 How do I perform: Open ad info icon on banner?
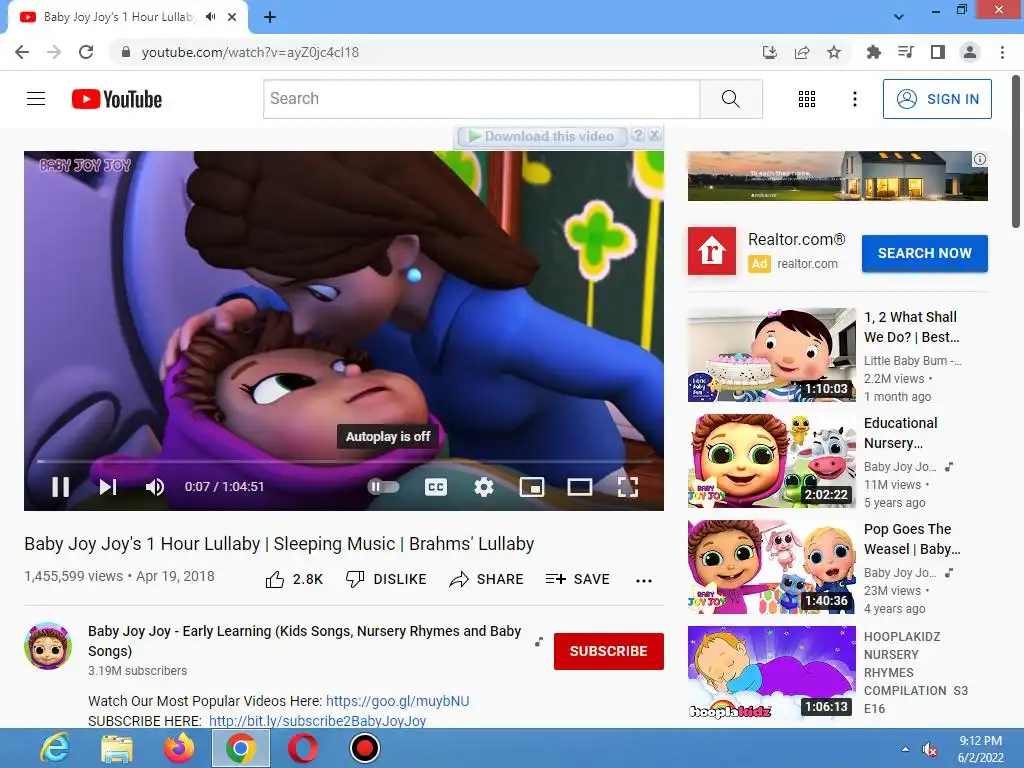point(980,159)
